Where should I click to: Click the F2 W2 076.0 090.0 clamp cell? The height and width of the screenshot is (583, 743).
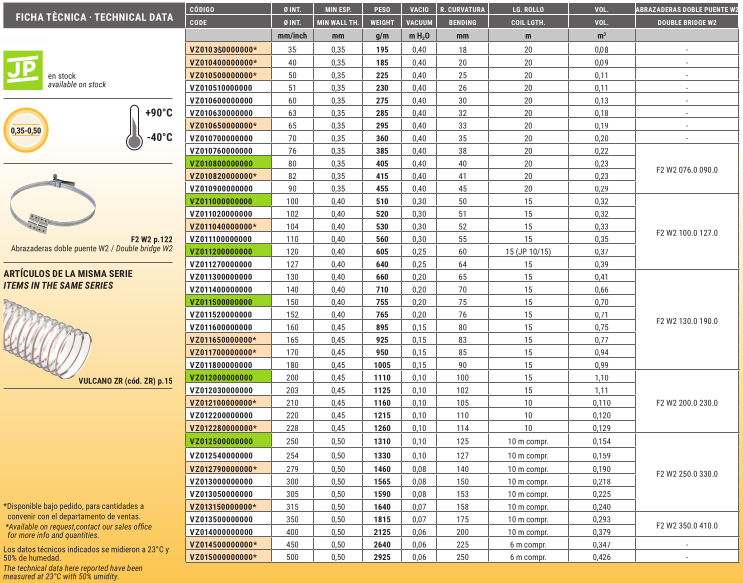pos(687,169)
